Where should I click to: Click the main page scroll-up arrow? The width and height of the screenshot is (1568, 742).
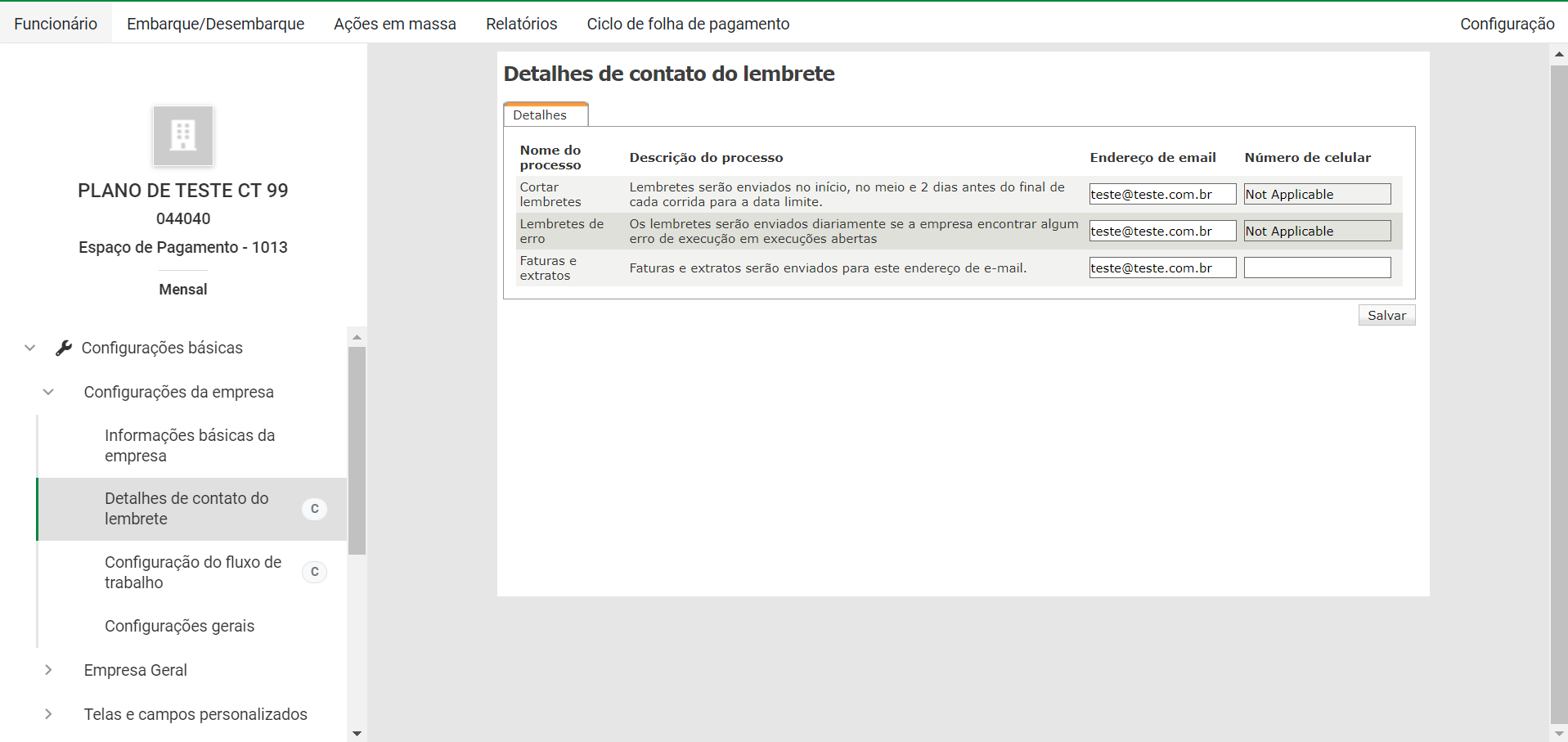click(x=1559, y=54)
